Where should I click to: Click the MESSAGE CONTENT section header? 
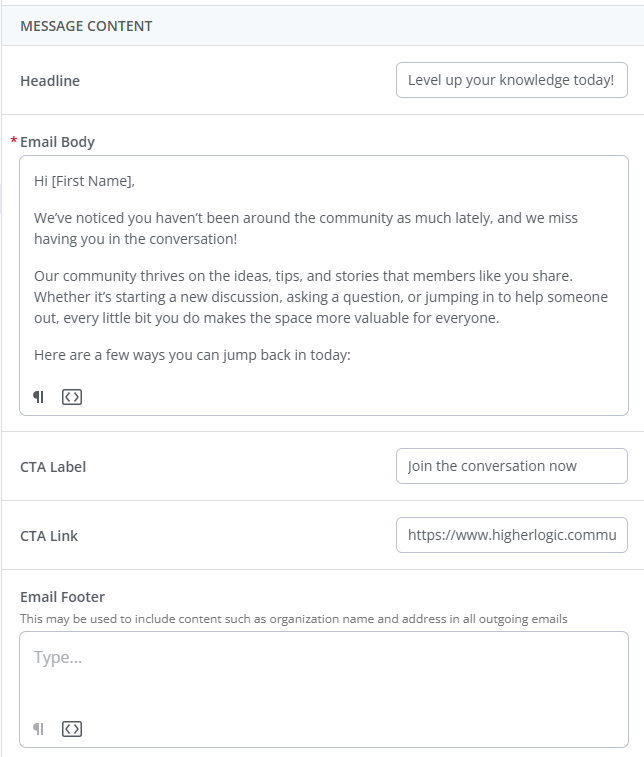[86, 26]
